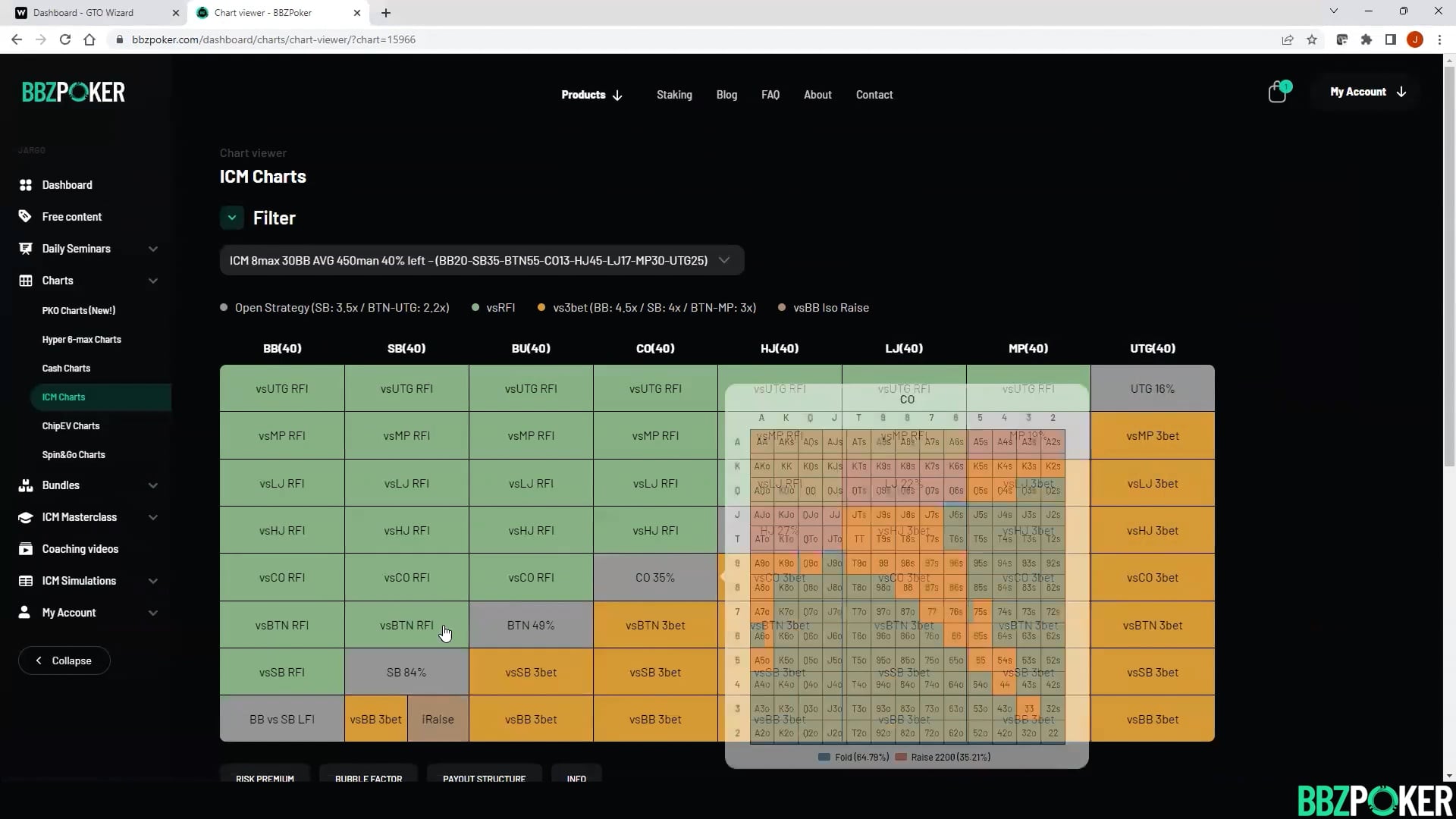Bookmark this page using the star icon

point(1312,39)
